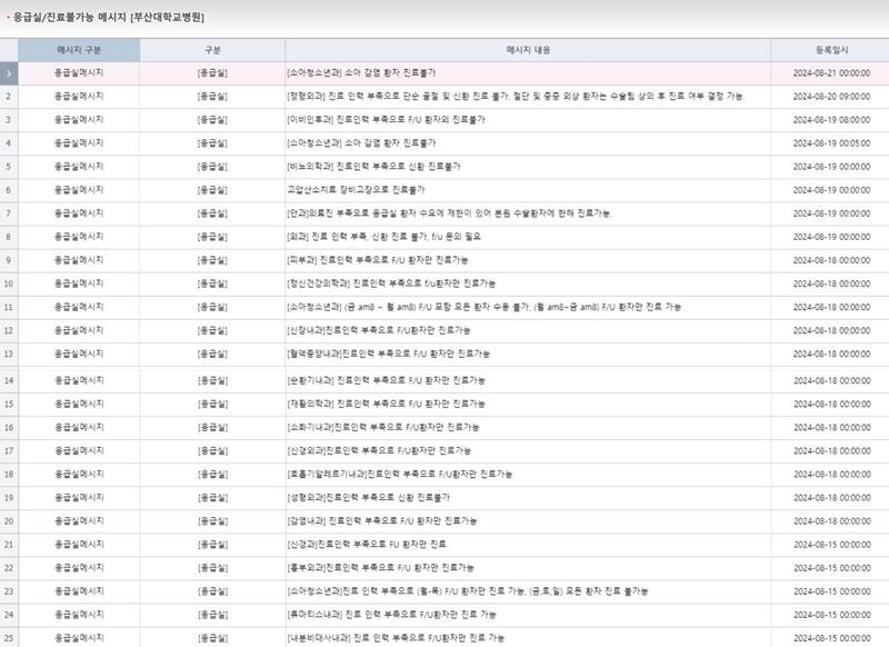Select the [호흡기알레르기내과] 진료인력 부족 message
Image resolution: width=889 pixels, height=647 pixels.
[x=400, y=474]
